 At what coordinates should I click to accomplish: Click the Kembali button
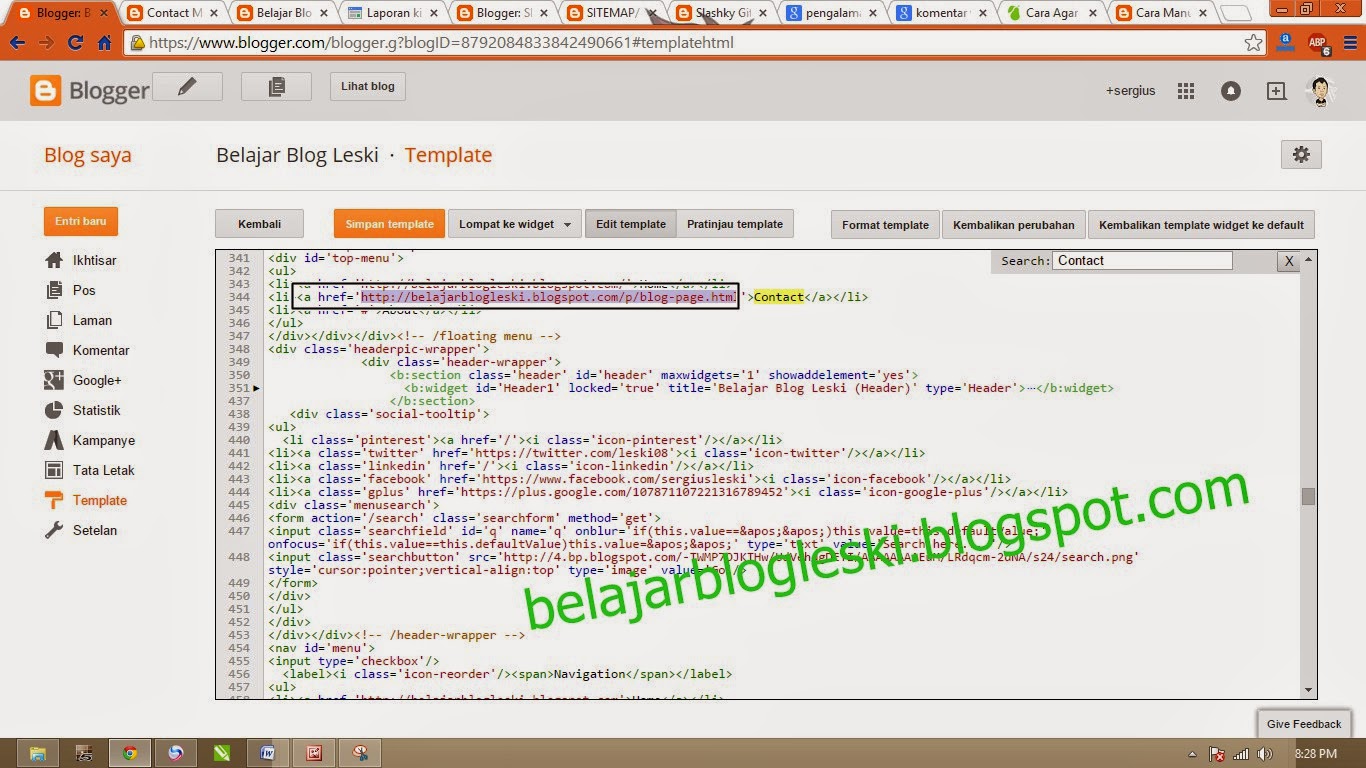tap(260, 224)
